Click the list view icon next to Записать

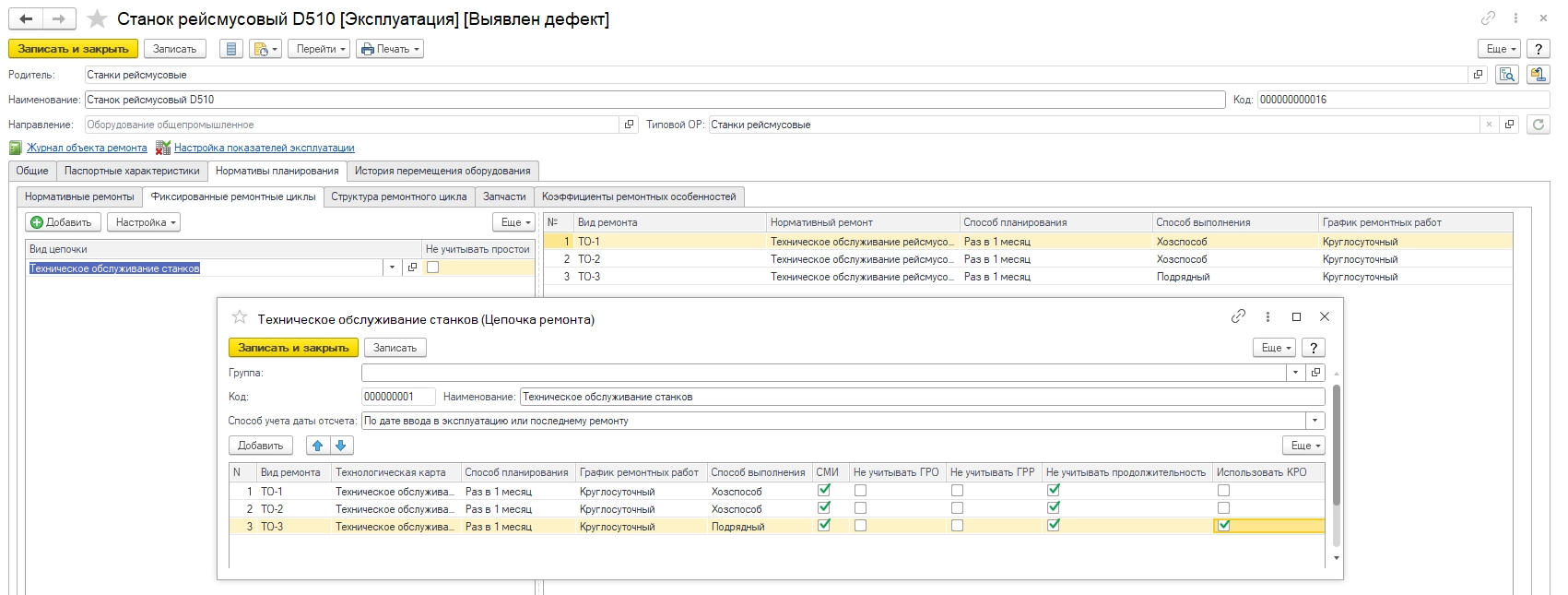231,49
